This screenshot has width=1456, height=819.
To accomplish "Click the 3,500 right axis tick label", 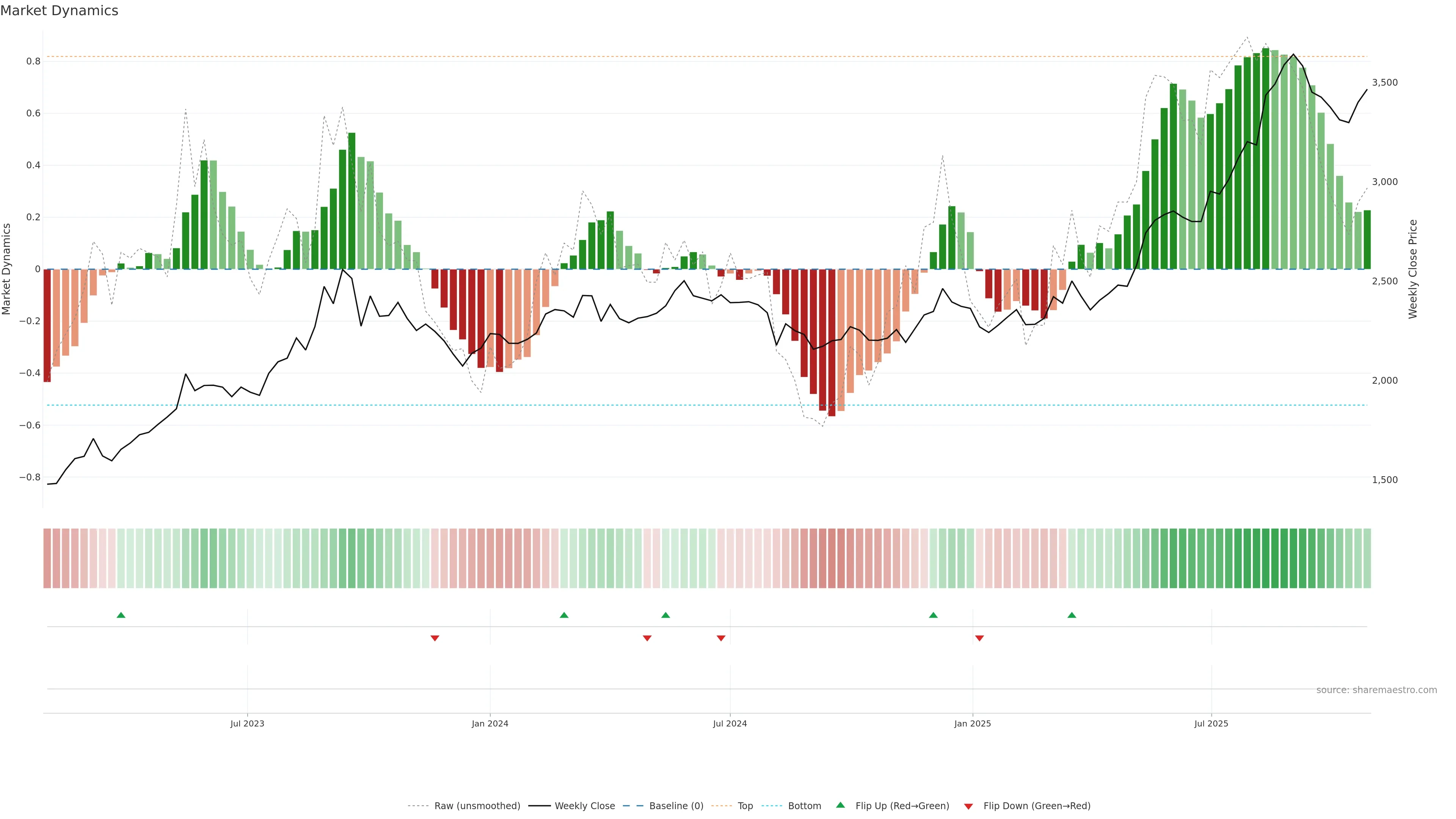I will 1384,83.
